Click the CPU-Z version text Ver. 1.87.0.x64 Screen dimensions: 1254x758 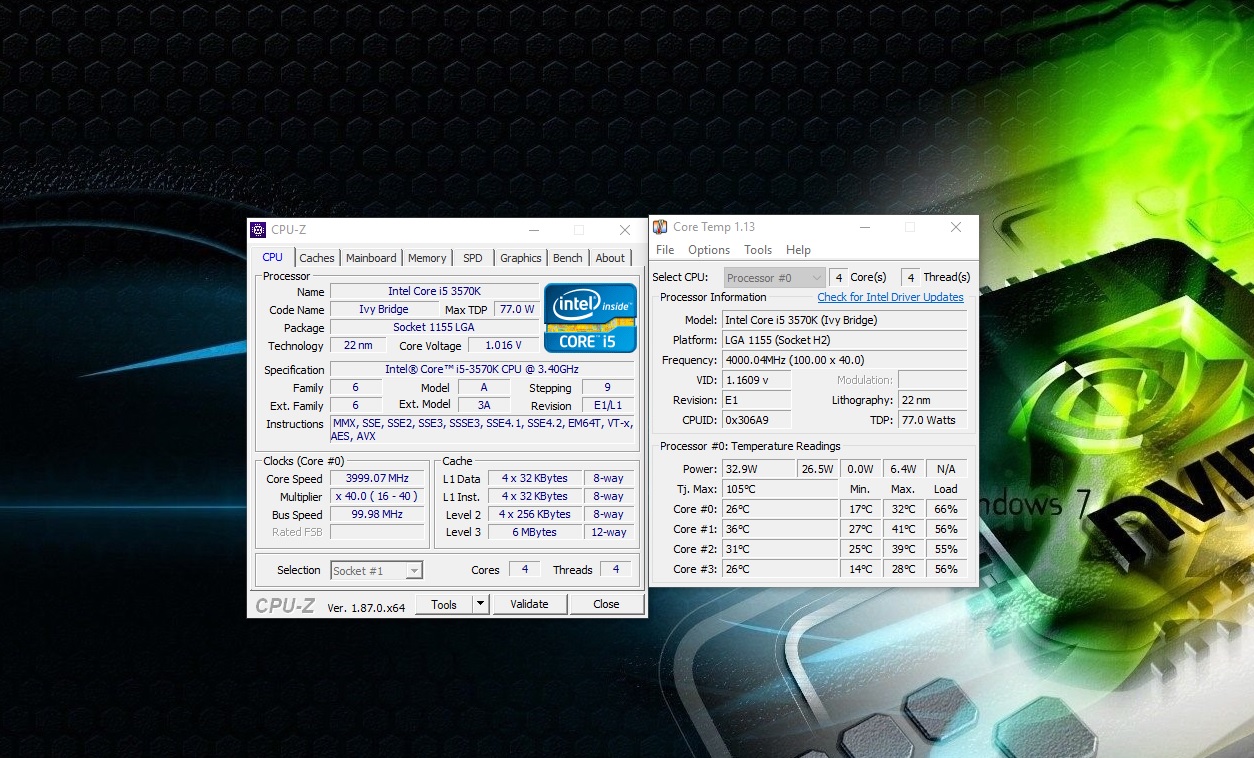pos(366,607)
